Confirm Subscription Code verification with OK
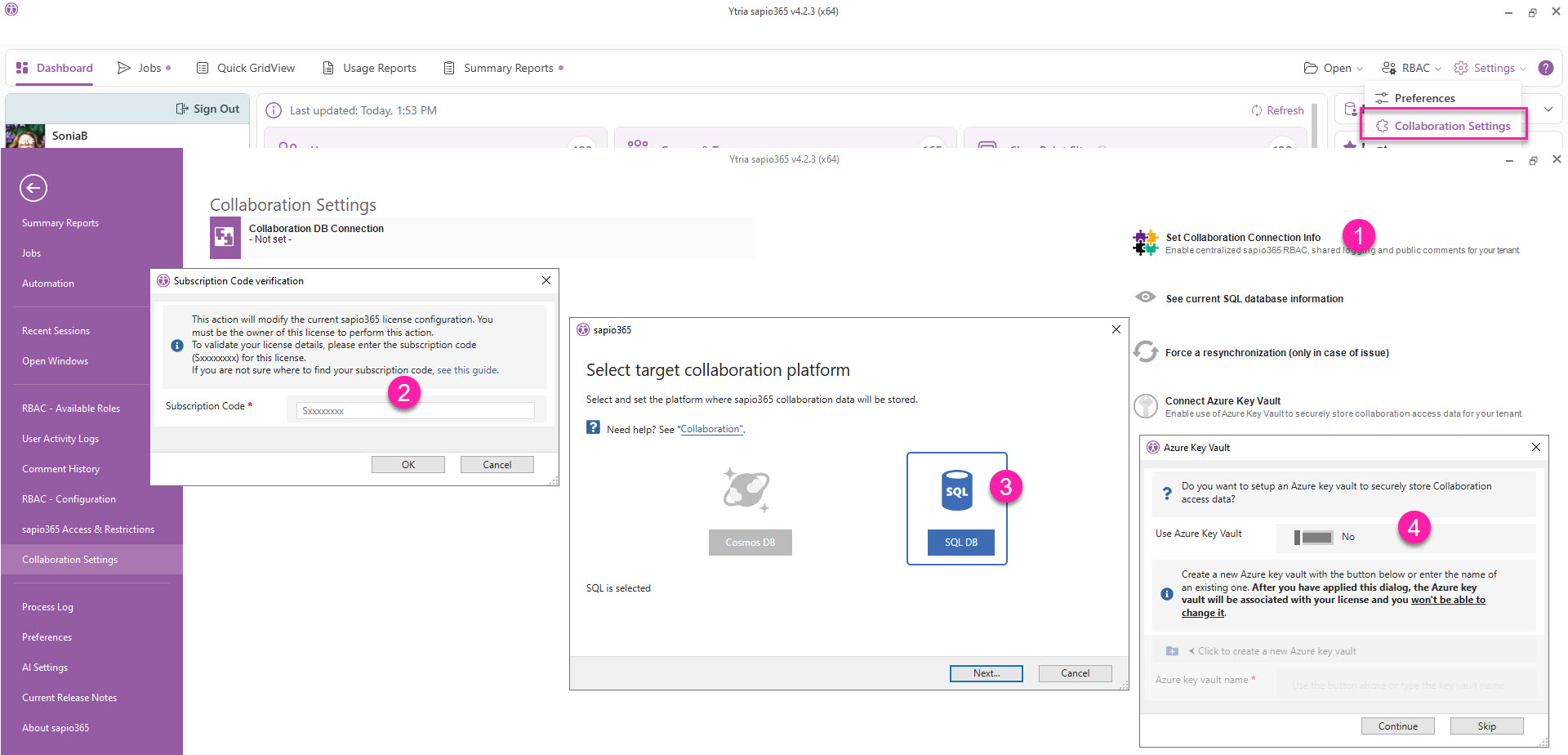This screenshot has width=1568, height=755. click(x=408, y=465)
